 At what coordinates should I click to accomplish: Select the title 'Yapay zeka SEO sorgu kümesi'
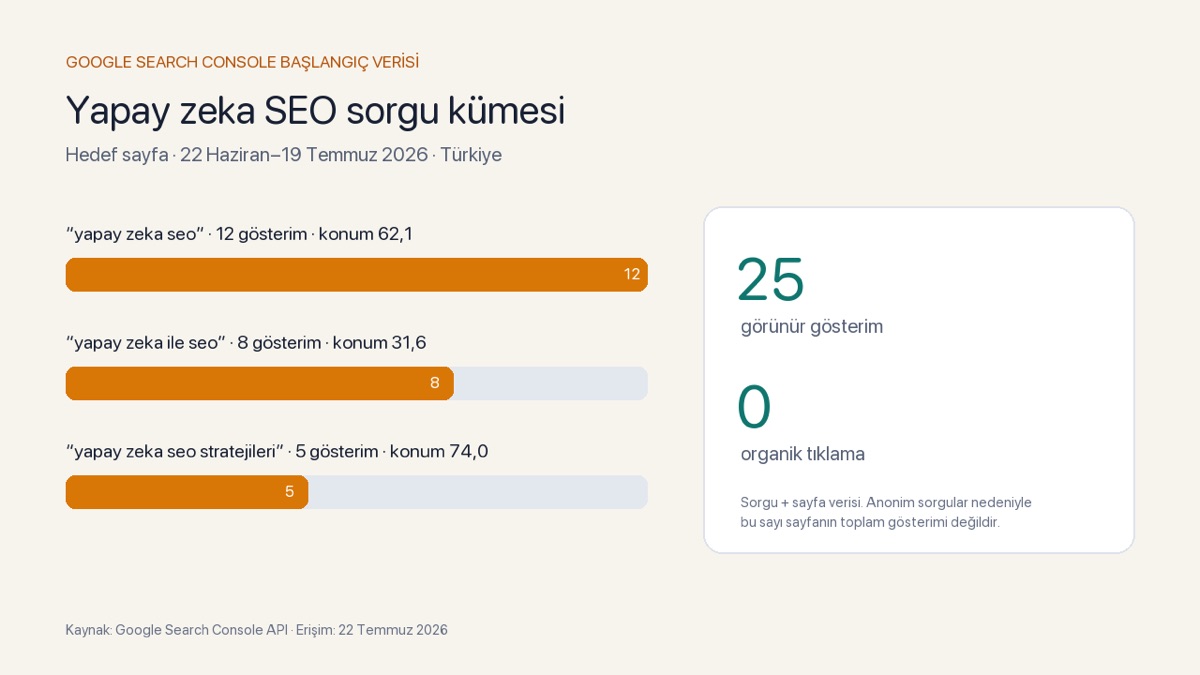(315, 110)
